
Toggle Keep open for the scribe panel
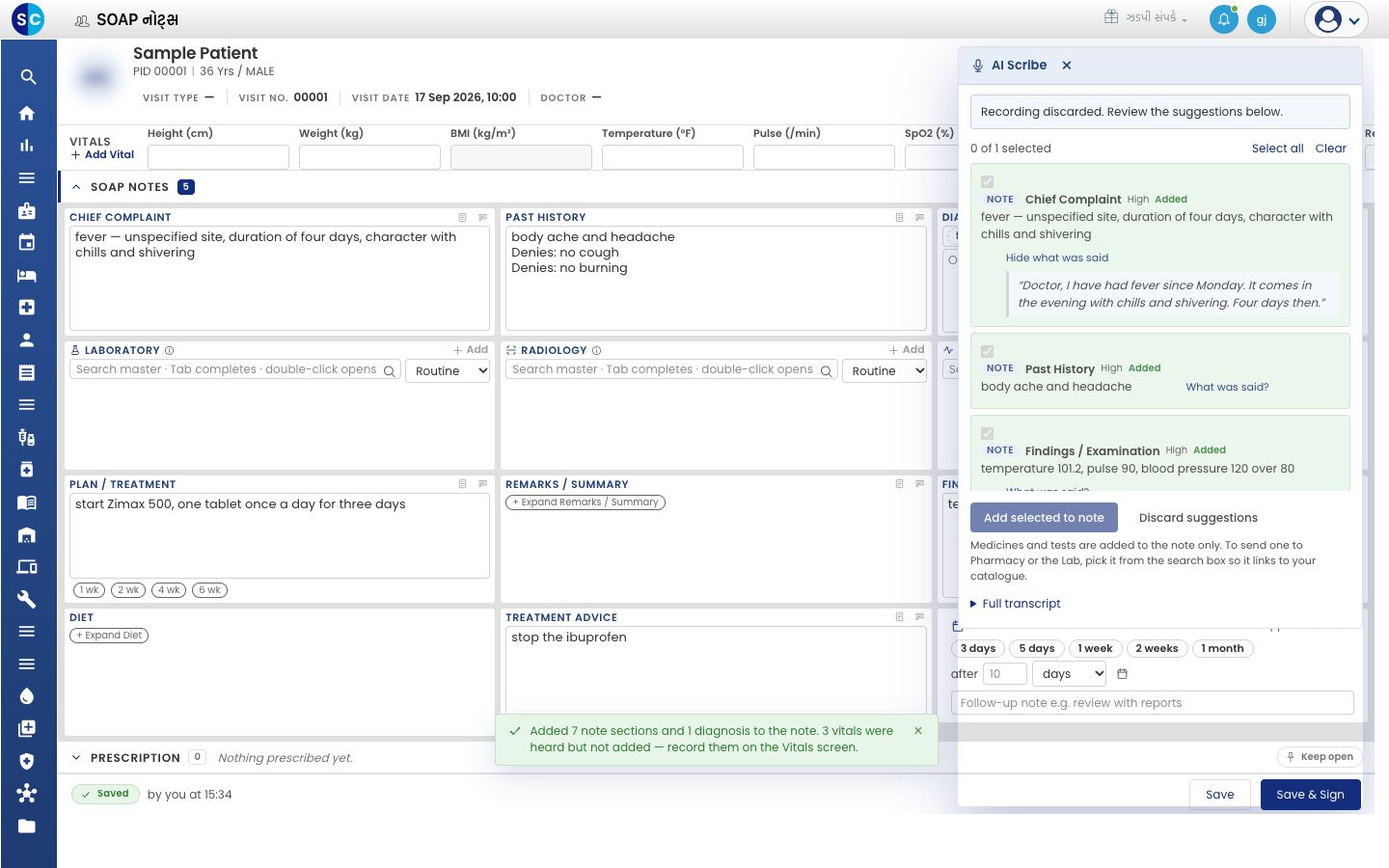point(1320,757)
